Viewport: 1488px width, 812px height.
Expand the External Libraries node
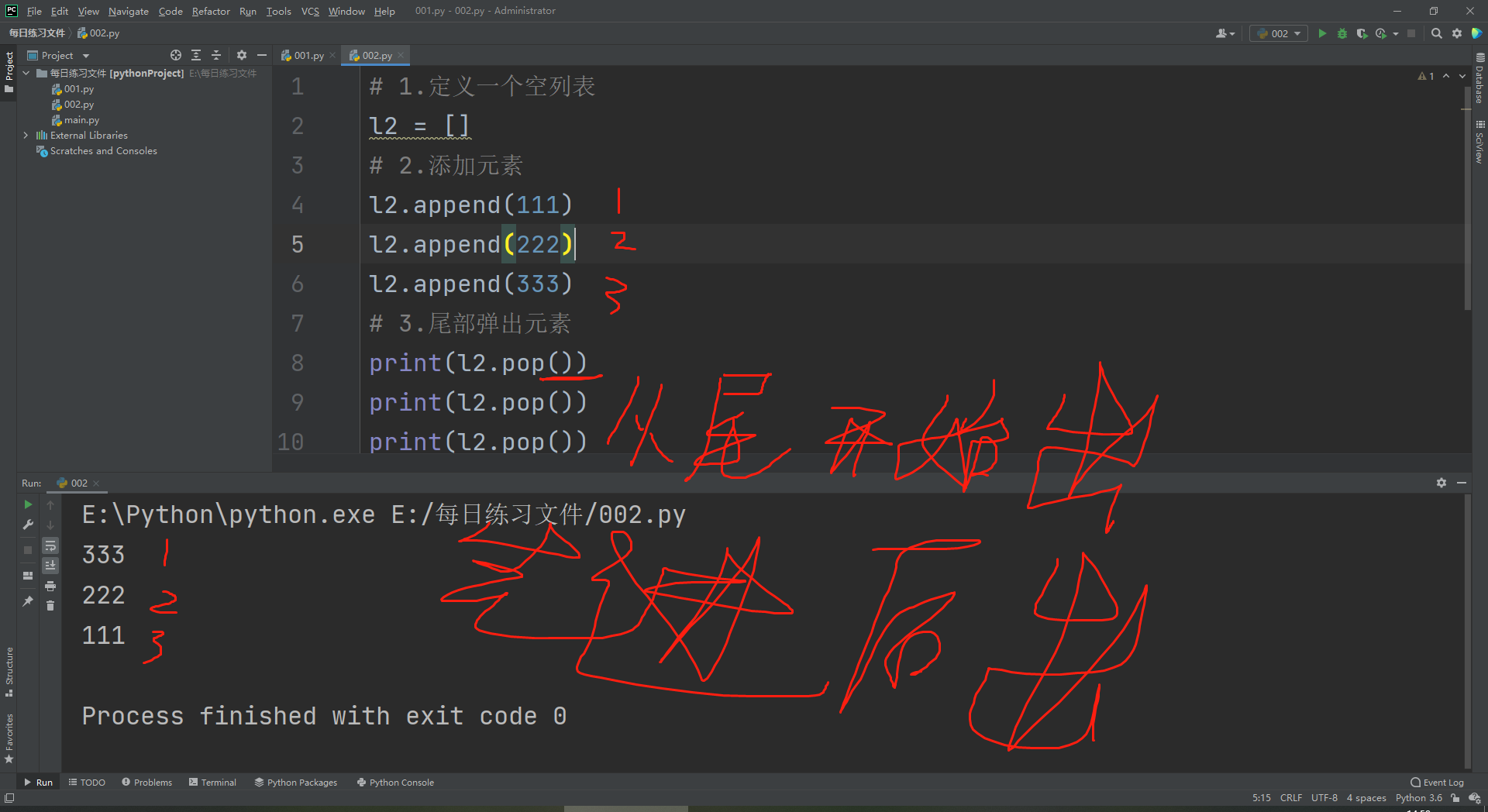pyautogui.click(x=26, y=135)
